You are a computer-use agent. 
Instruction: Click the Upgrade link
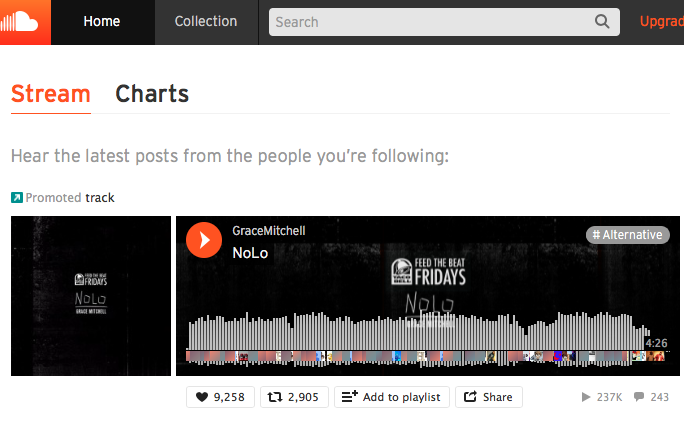tap(661, 21)
